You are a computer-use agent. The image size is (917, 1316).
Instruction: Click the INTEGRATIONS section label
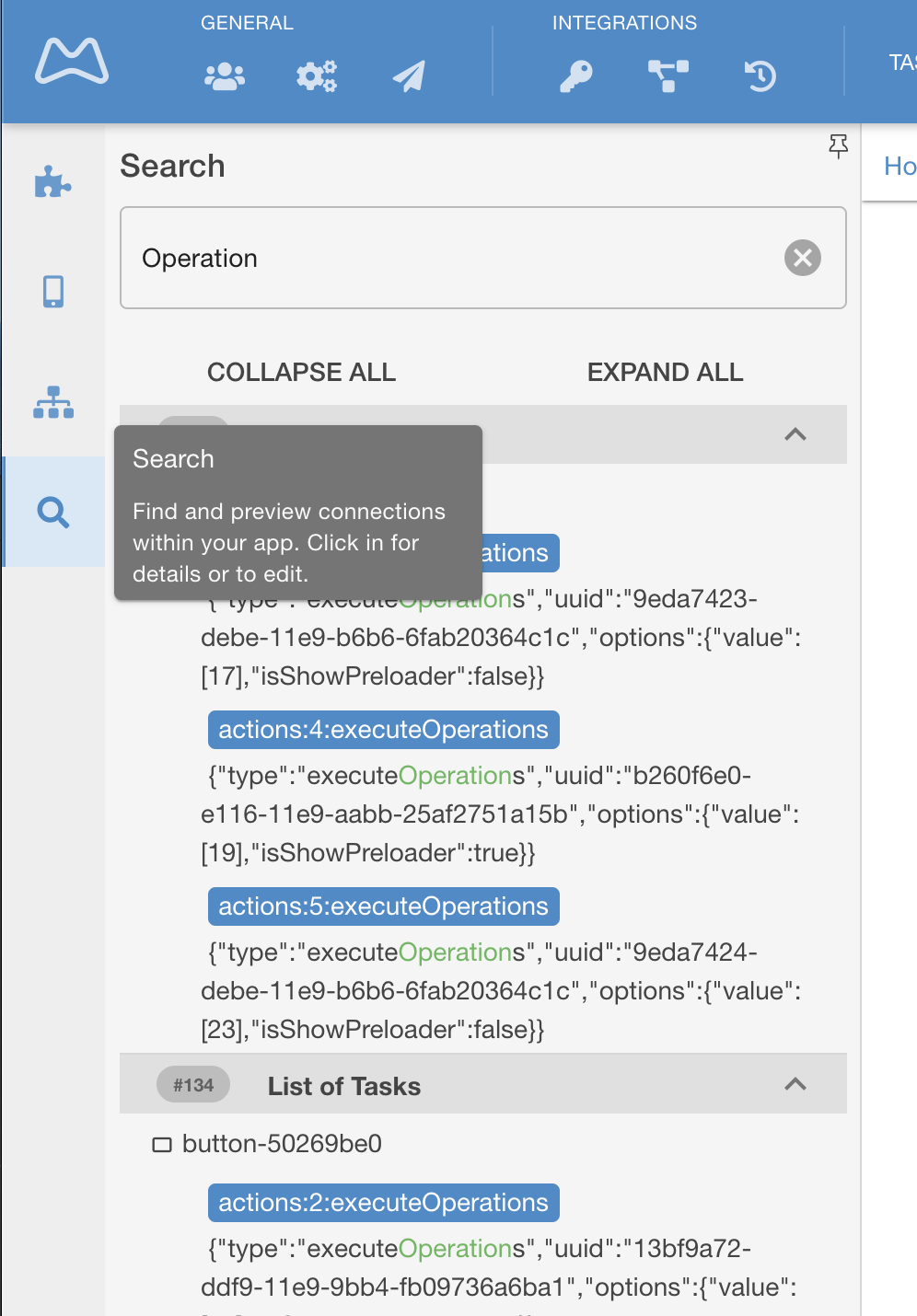coord(624,23)
